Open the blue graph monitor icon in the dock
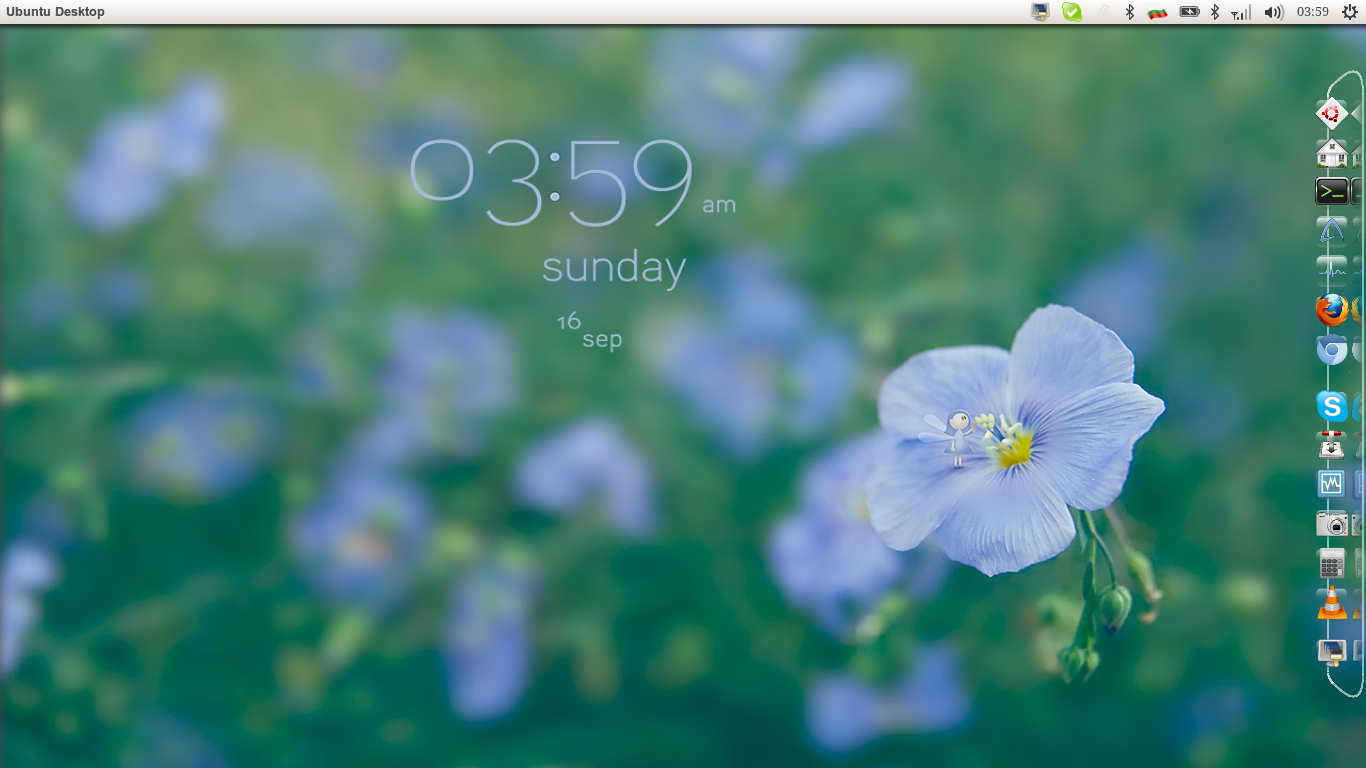Screen dimensions: 1366x768 tap(1331, 484)
